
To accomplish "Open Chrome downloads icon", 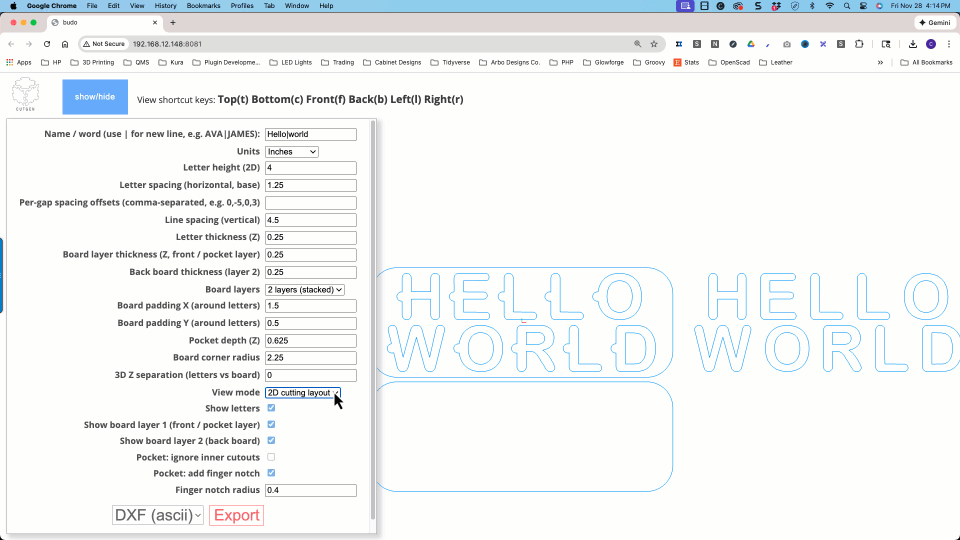I will 913,44.
